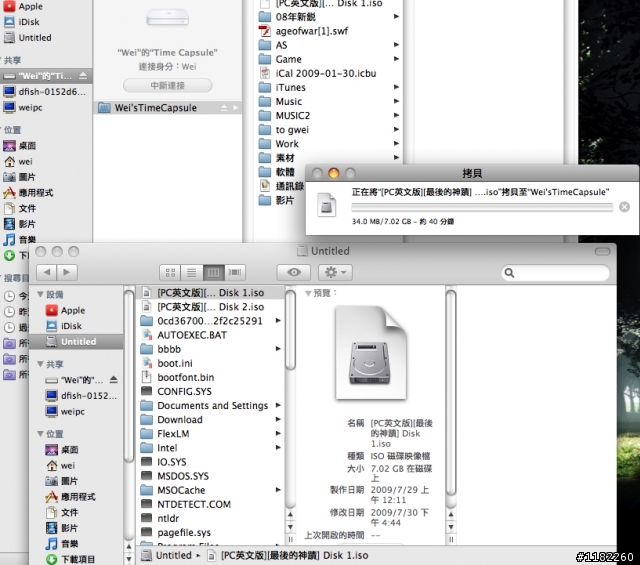The image size is (640, 565).
Task: Select dfish-0152 computer in front sidebar
Action: (x=81, y=396)
